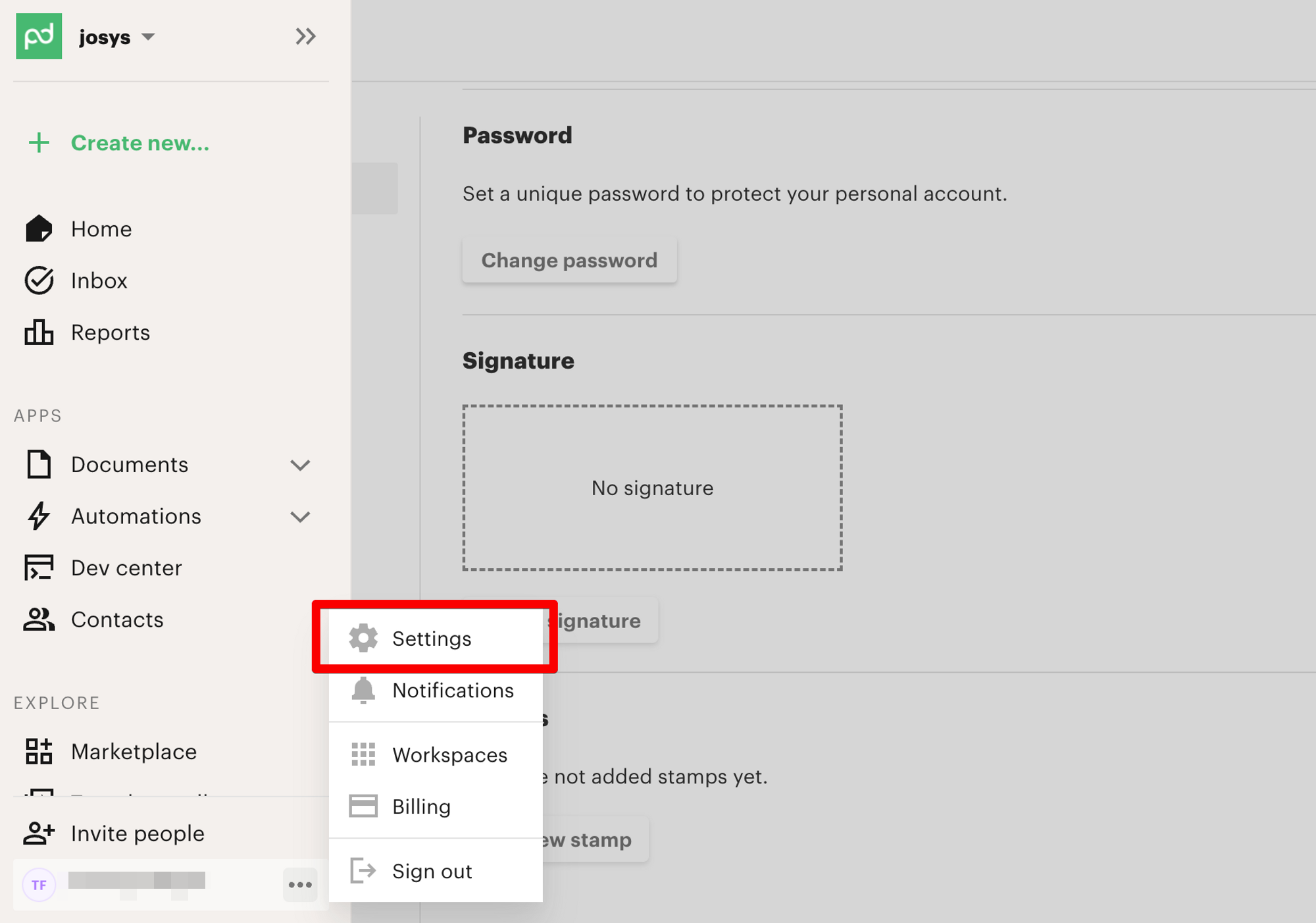This screenshot has height=923, width=1316.
Task: Click Create new... in the sidebar
Action: (139, 143)
